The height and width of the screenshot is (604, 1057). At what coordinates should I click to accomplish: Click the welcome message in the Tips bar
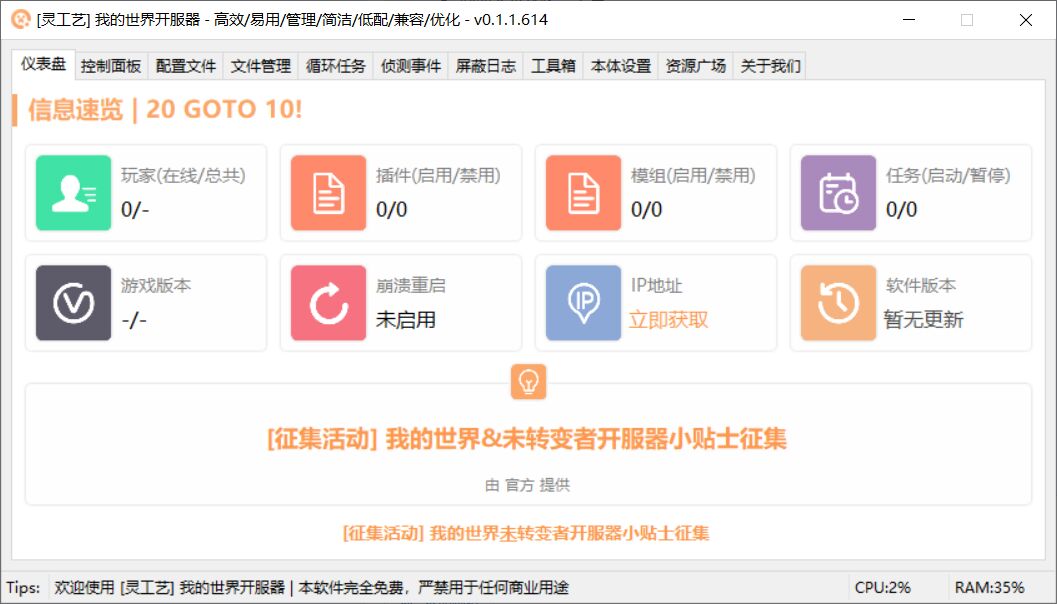311,588
